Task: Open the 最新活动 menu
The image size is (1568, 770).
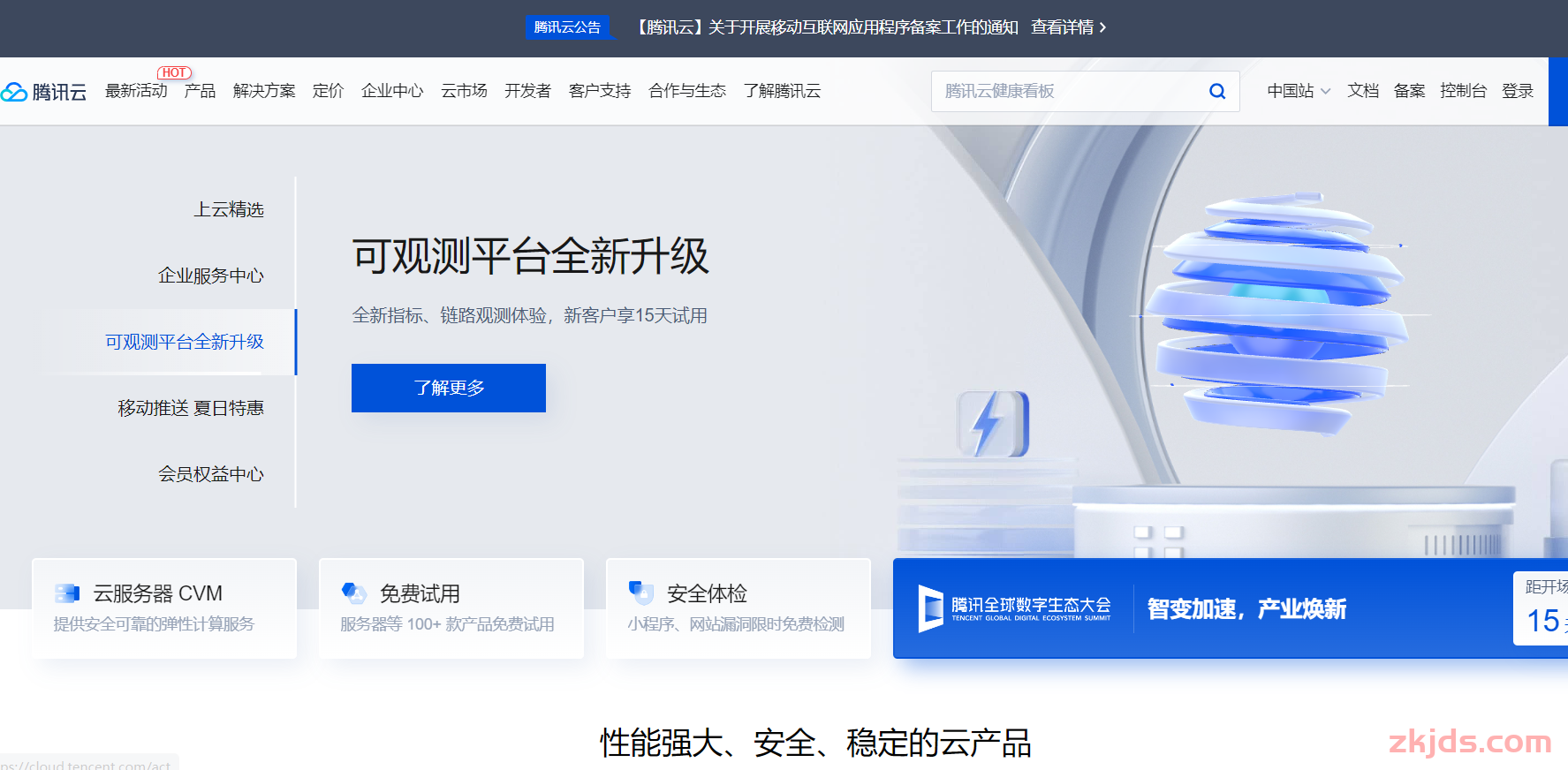Action: (x=136, y=91)
